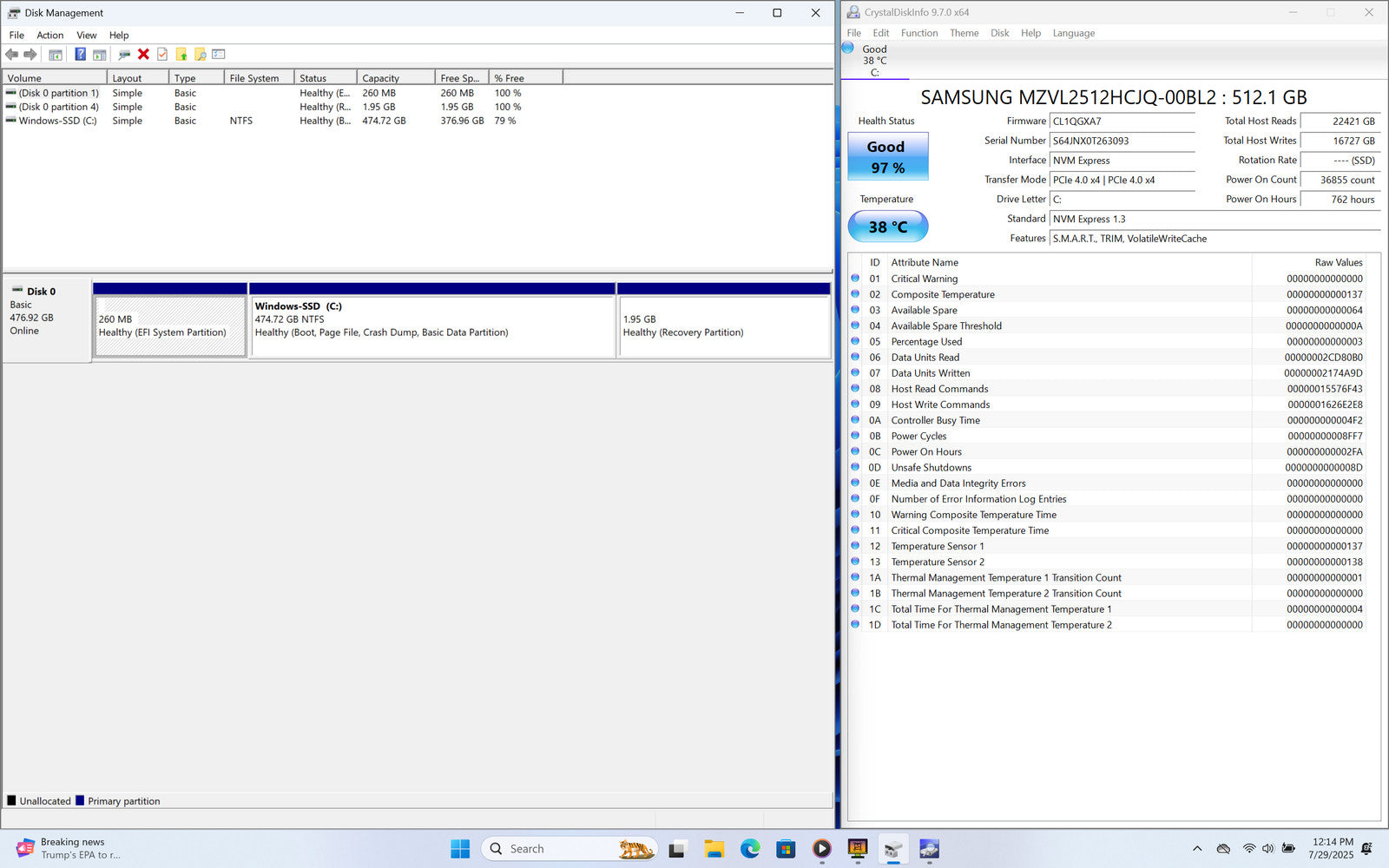Click the settings list icon in toolbar
This screenshot has height=868, width=1389.
tap(219, 55)
